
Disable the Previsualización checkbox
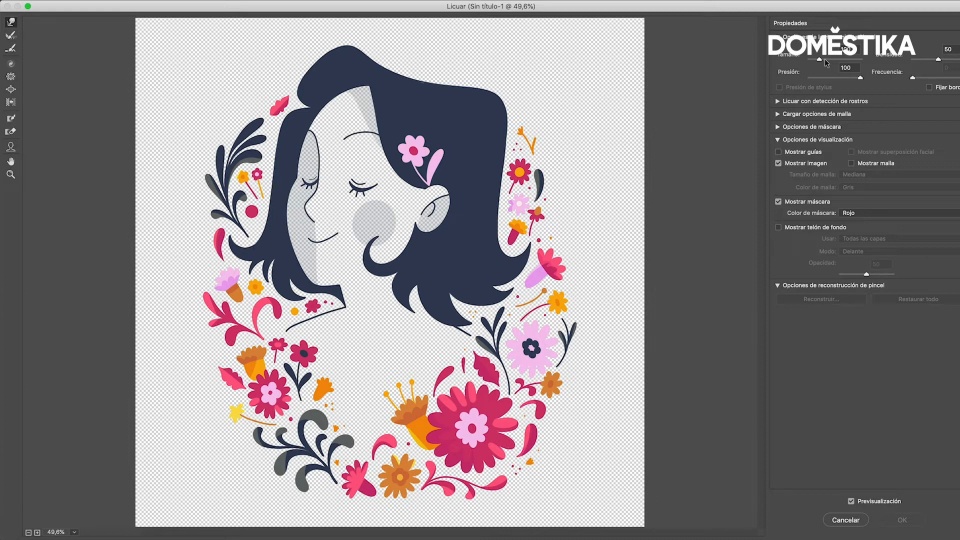tap(851, 501)
